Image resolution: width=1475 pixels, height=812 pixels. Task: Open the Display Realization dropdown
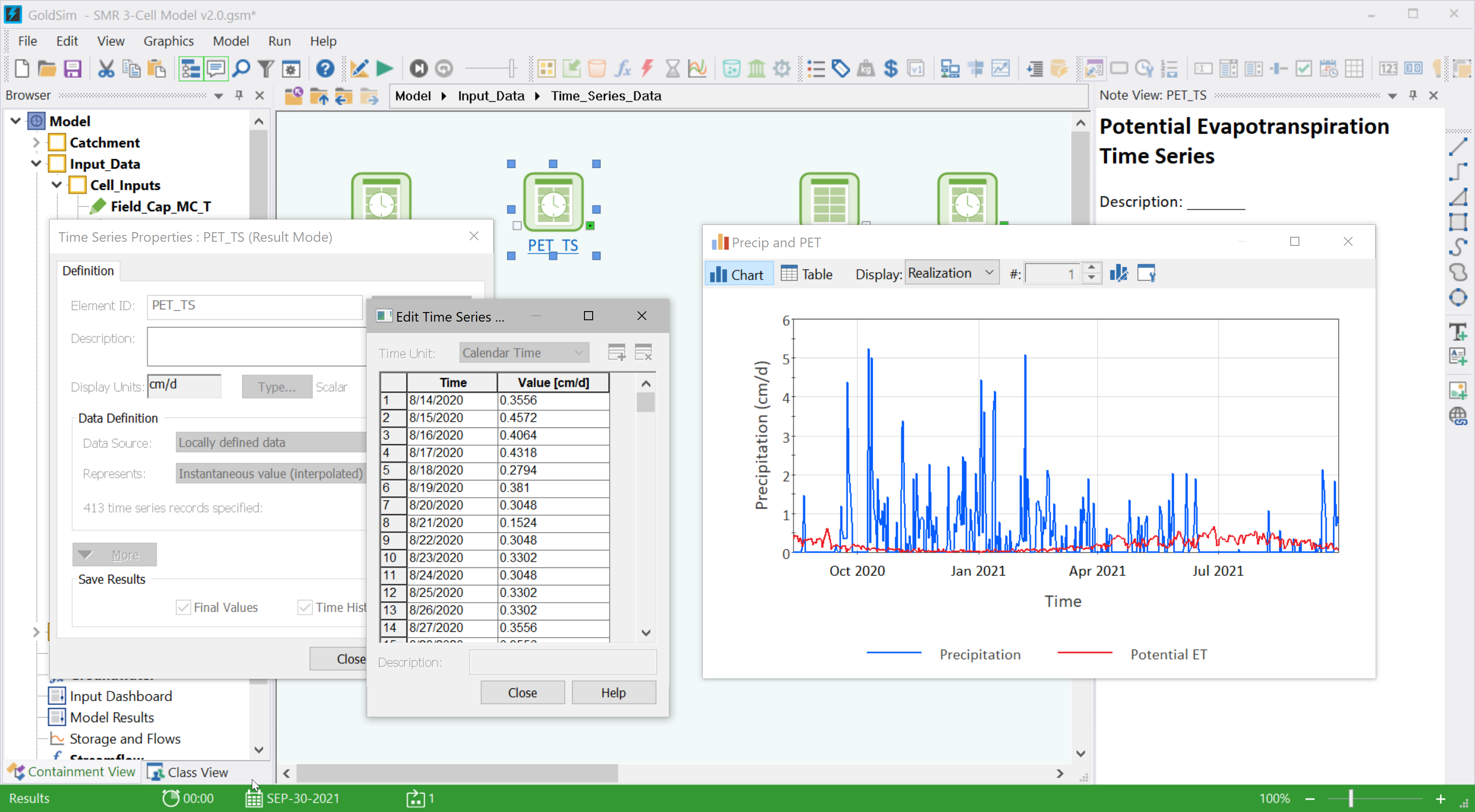[951, 273]
